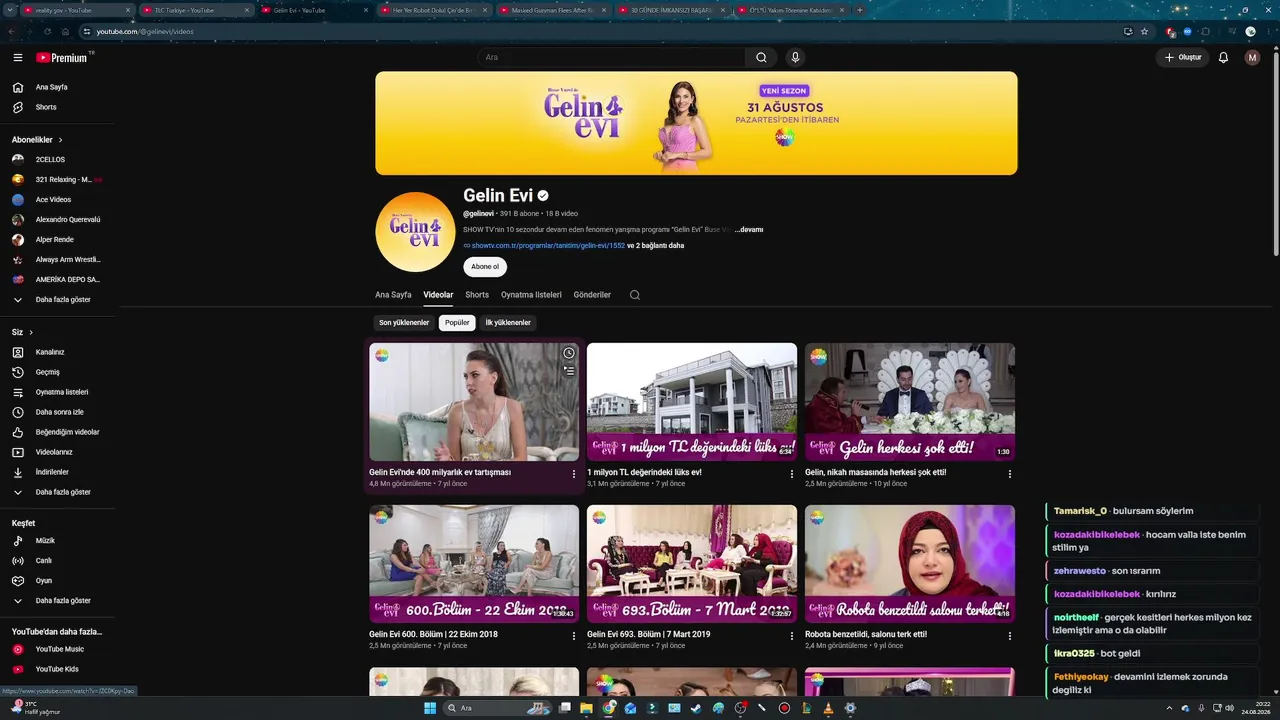
Task: Play the 1 milyon TL lüks ev thumbnail
Action: tap(692, 402)
